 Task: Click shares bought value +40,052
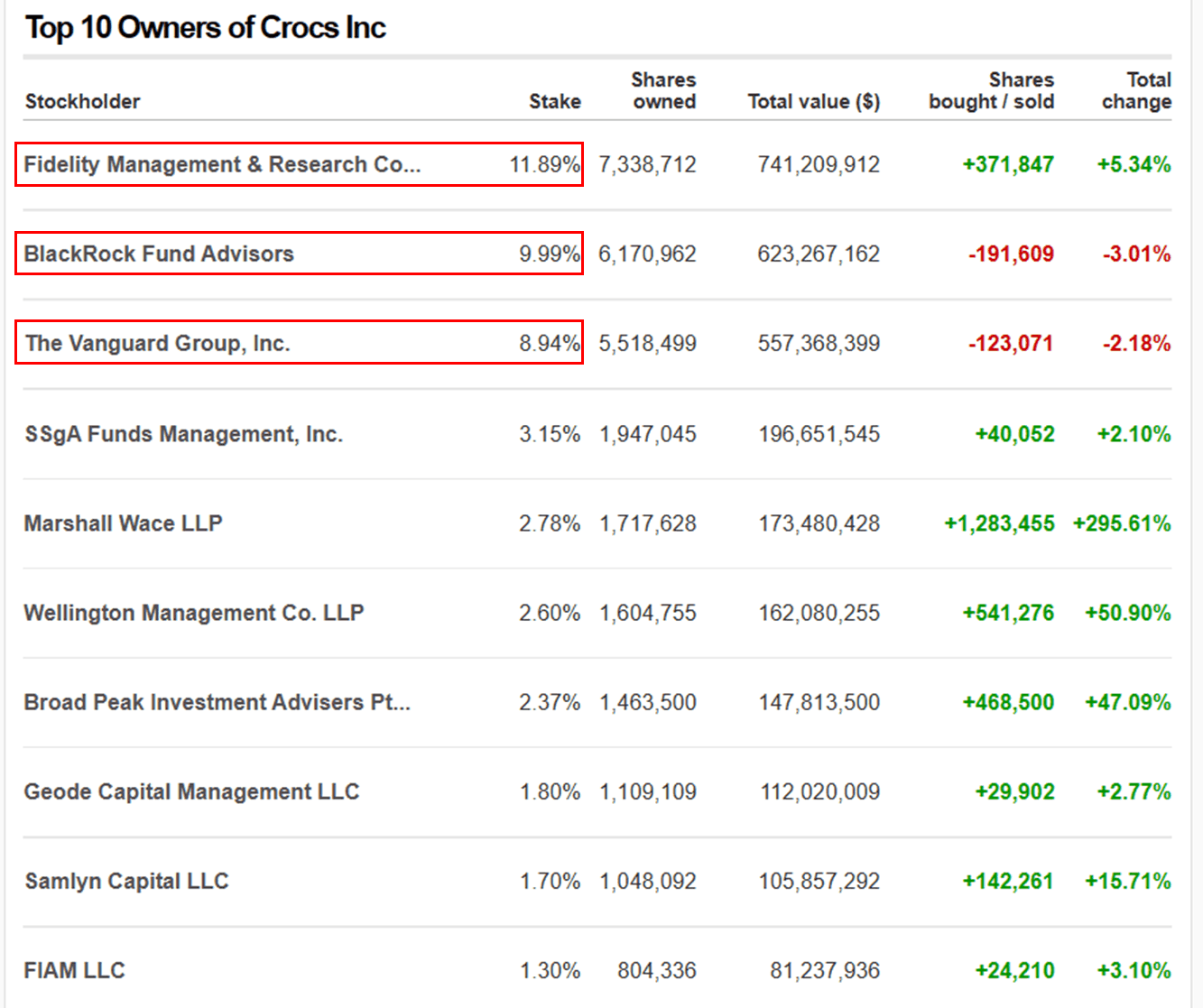pos(1014,434)
